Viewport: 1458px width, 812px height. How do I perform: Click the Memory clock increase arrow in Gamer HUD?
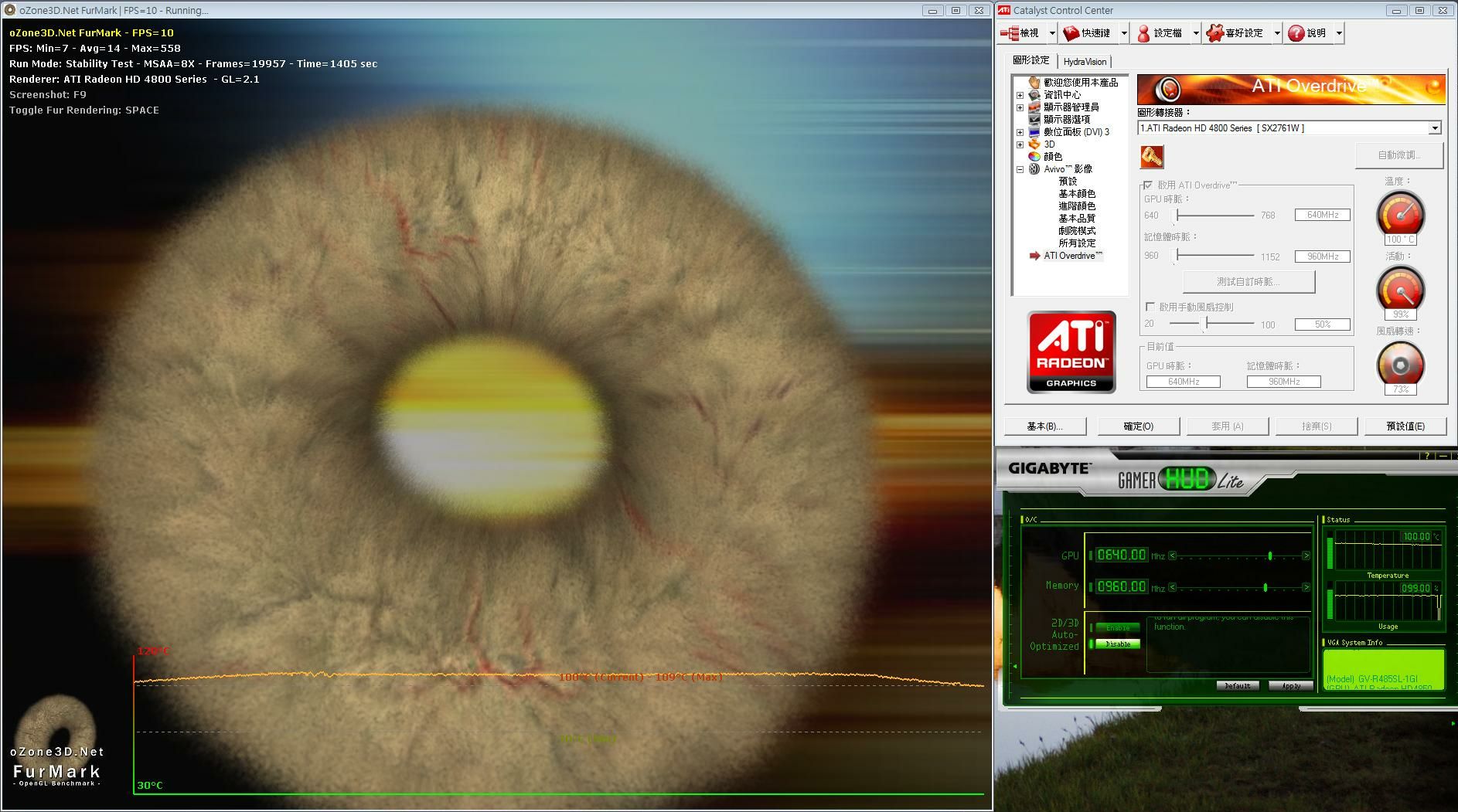tap(1306, 587)
